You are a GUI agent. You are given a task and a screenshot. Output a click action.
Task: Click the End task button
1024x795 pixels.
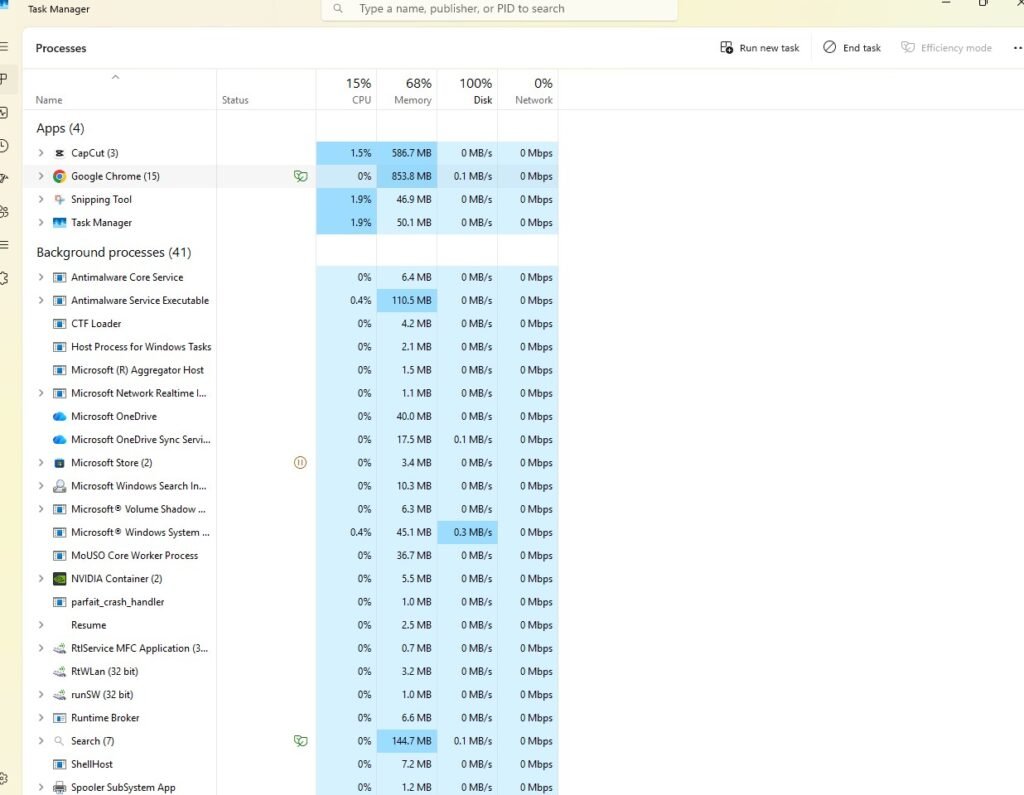tap(851, 47)
